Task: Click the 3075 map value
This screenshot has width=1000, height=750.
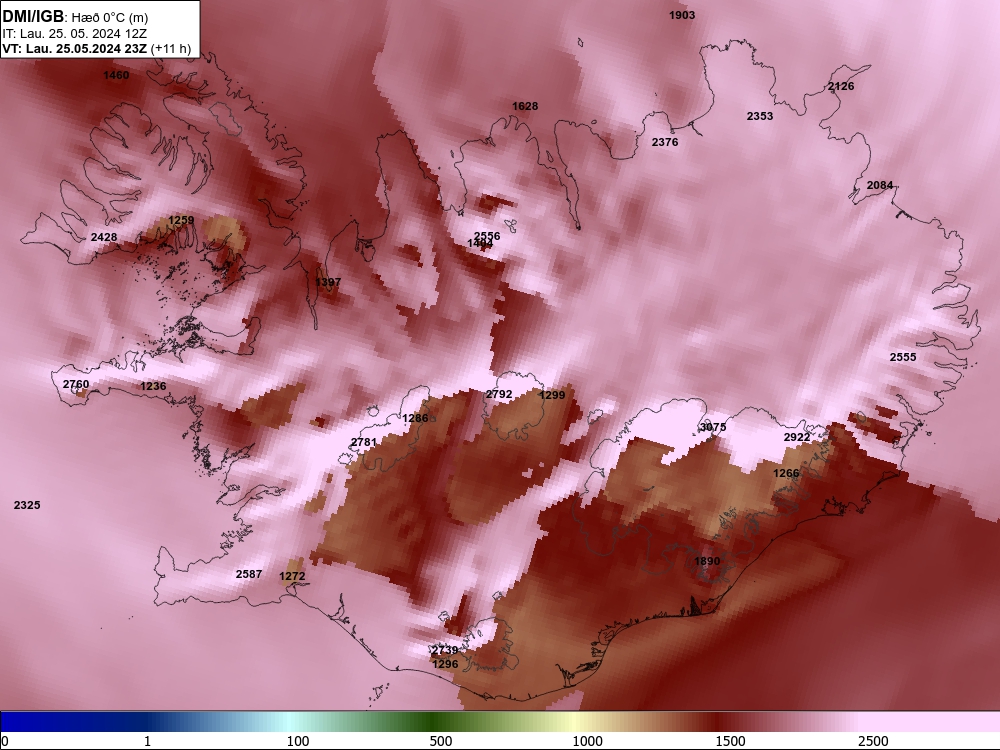Action: (712, 427)
